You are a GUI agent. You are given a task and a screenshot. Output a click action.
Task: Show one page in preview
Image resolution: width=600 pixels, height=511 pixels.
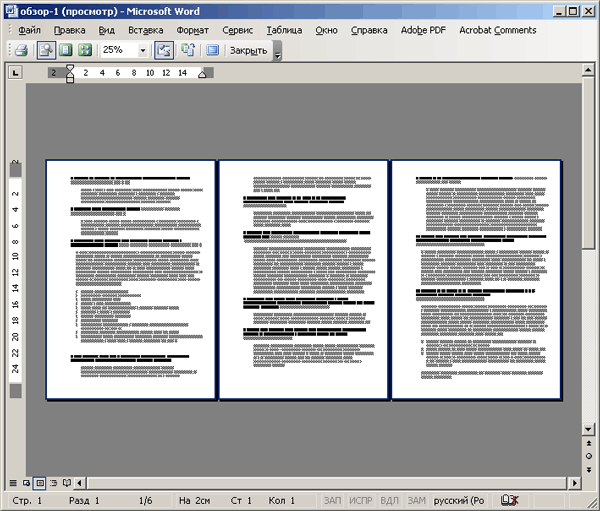pos(66,50)
